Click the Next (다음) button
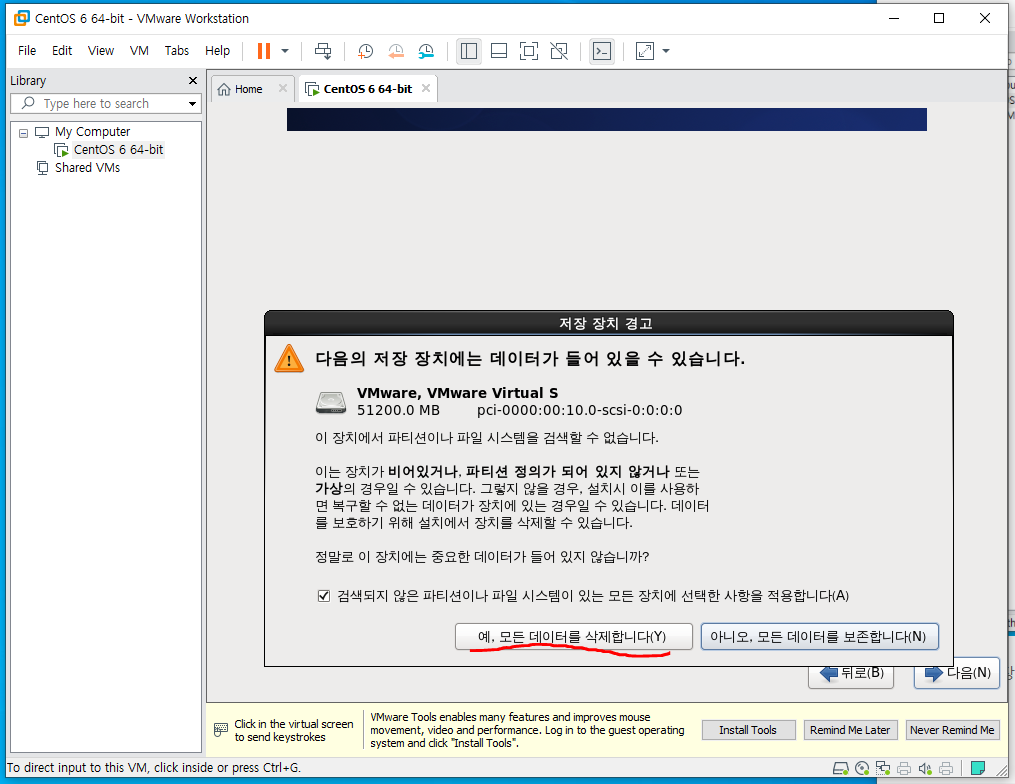 click(x=957, y=673)
